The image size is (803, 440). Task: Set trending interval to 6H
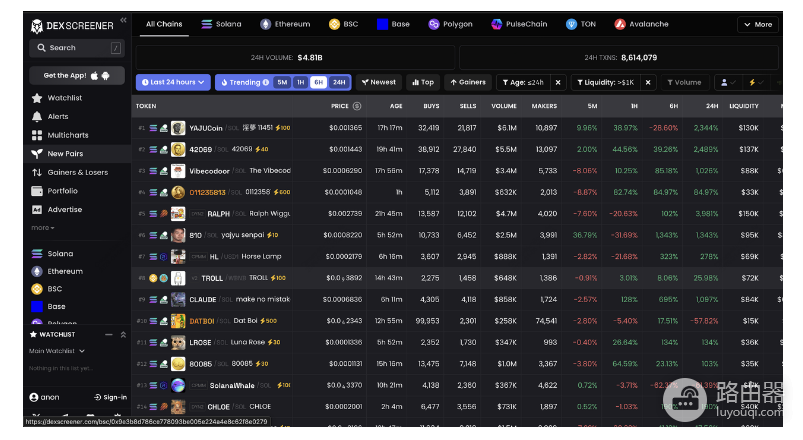tap(319, 82)
